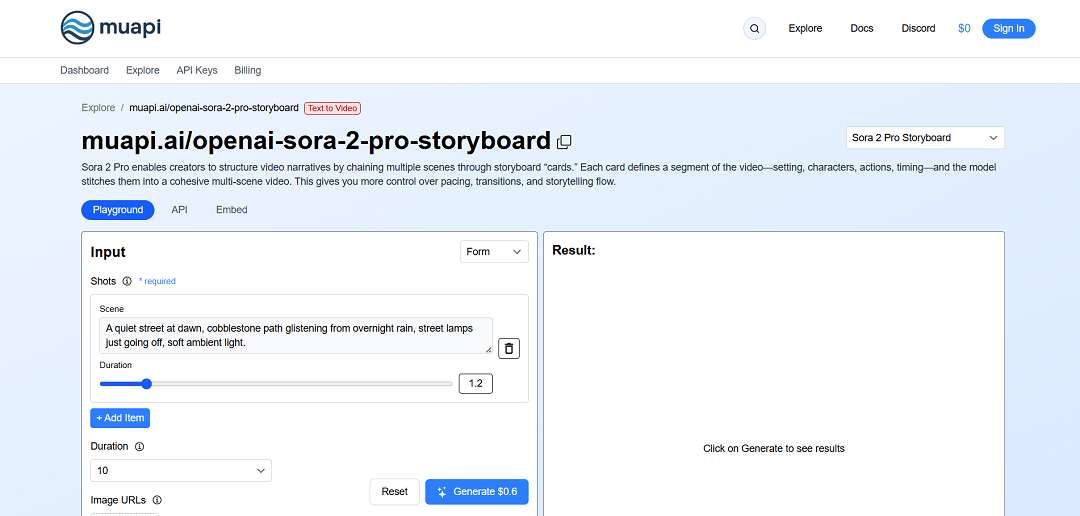Click the '* required' text
This screenshot has width=1080, height=516.
[x=157, y=281]
